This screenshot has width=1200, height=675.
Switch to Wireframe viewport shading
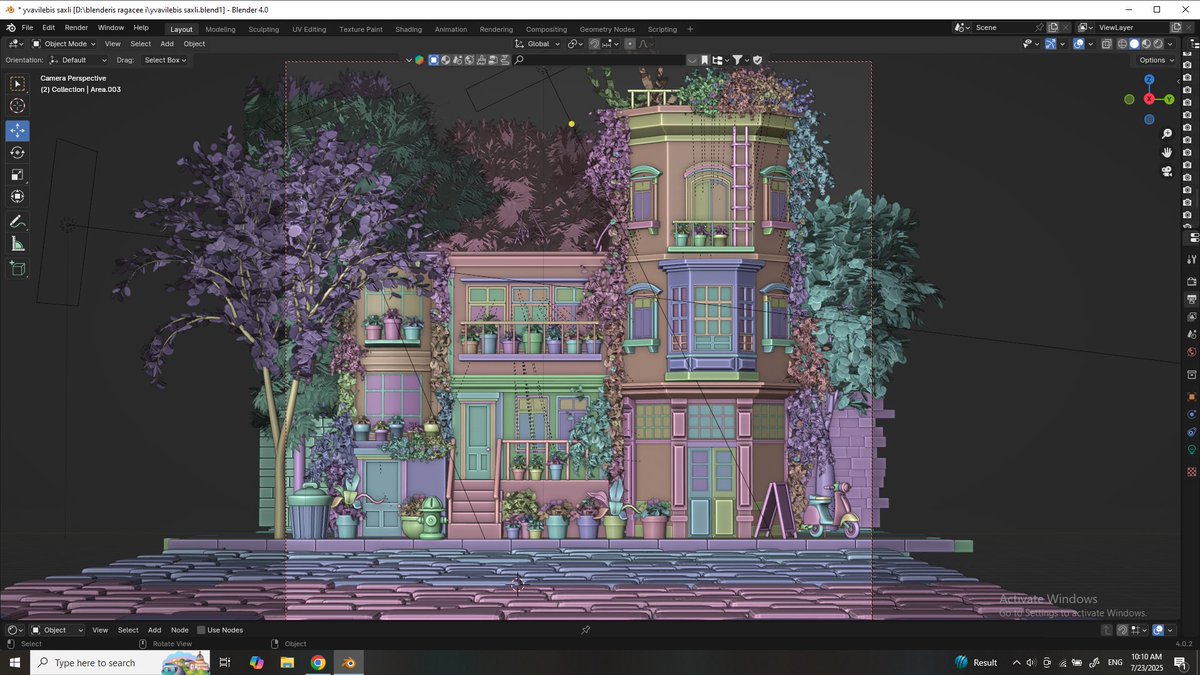1122,44
